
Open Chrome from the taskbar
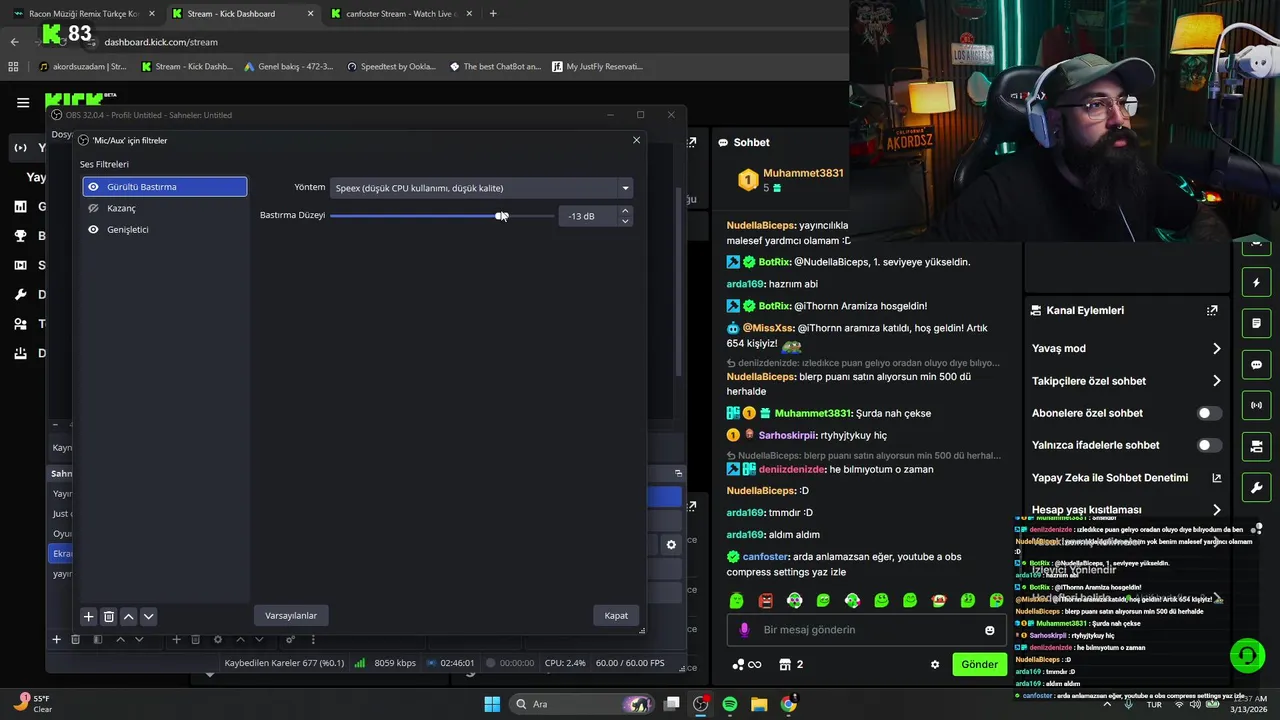[x=788, y=704]
